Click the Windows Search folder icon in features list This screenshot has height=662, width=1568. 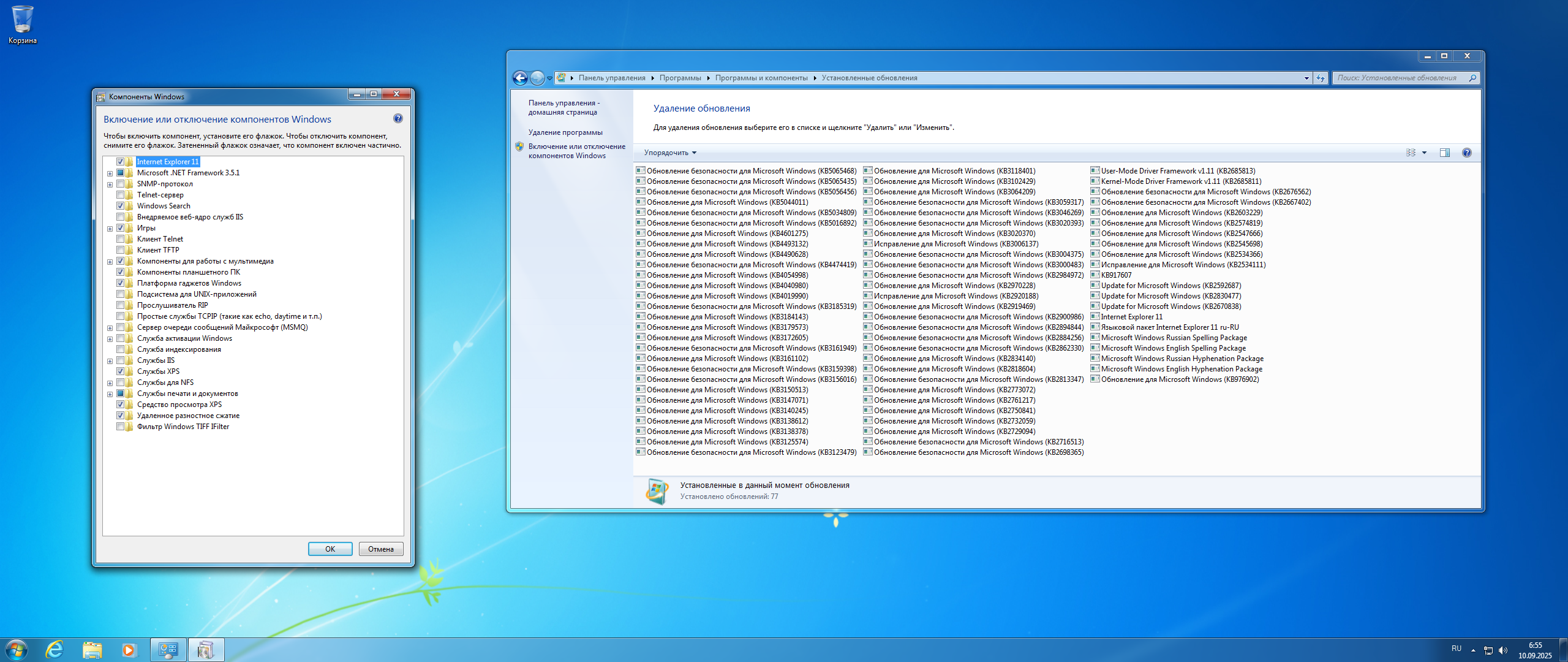coord(129,206)
